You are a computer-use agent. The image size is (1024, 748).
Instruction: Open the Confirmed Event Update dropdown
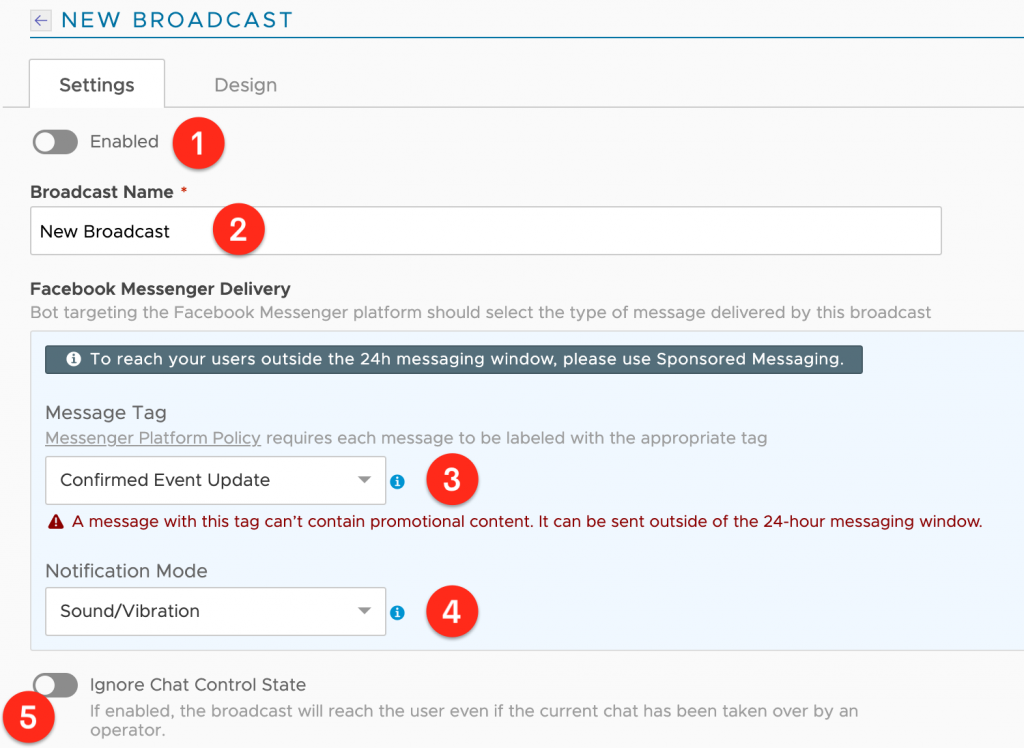(x=216, y=480)
